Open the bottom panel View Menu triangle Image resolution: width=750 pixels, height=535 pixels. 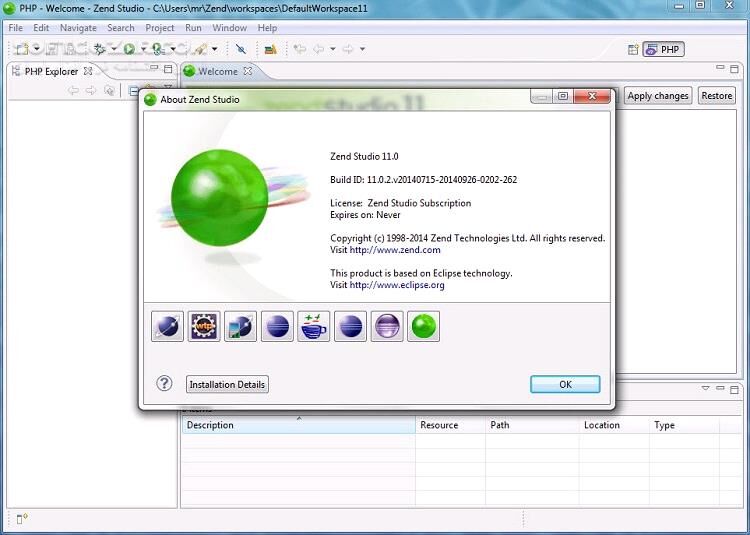706,388
